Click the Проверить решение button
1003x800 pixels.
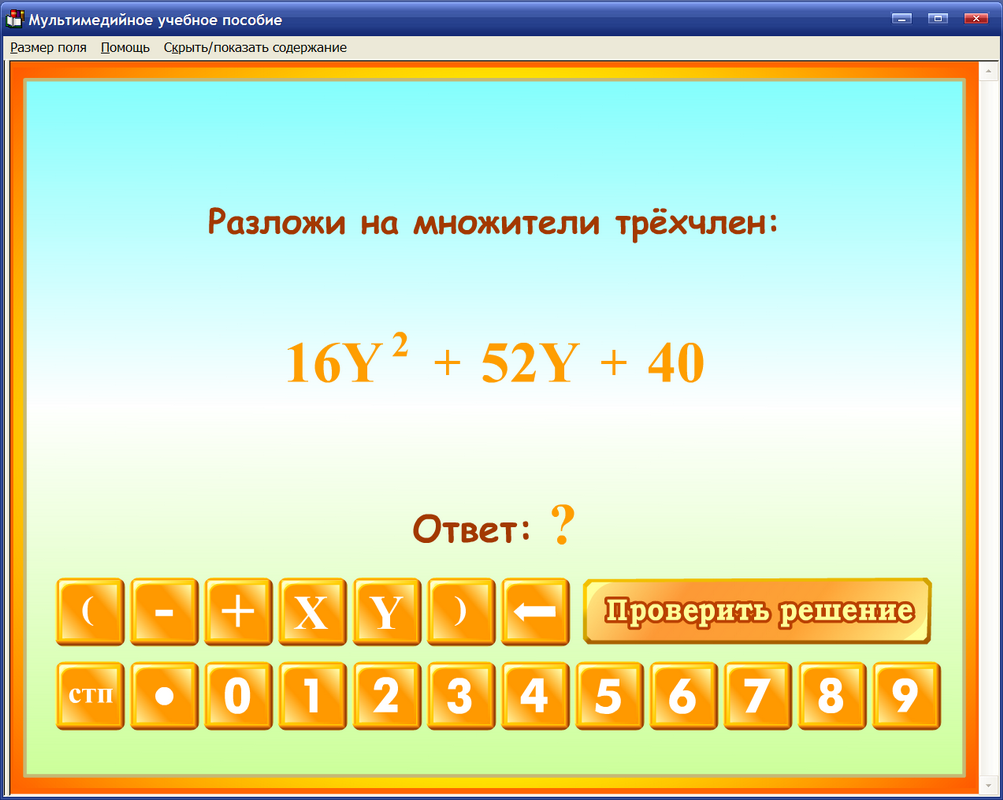[758, 611]
